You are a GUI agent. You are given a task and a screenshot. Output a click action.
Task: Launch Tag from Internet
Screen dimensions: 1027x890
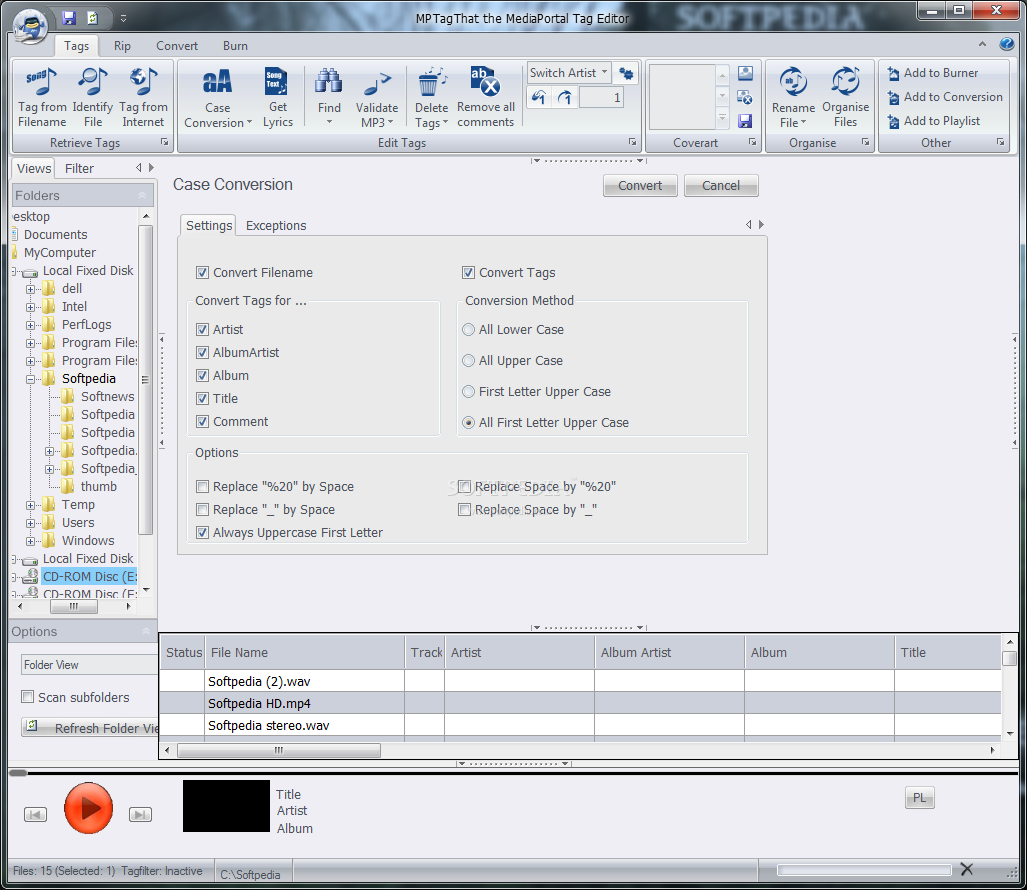click(143, 81)
